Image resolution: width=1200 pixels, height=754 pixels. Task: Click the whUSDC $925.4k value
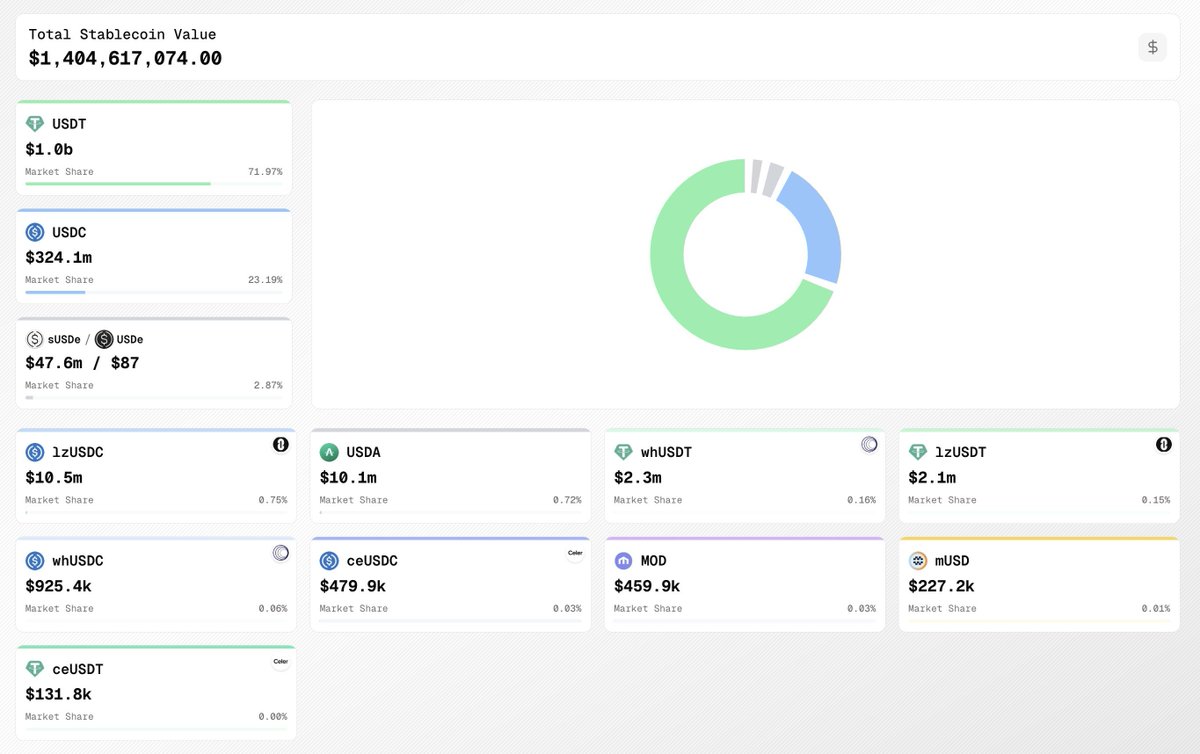click(59, 586)
